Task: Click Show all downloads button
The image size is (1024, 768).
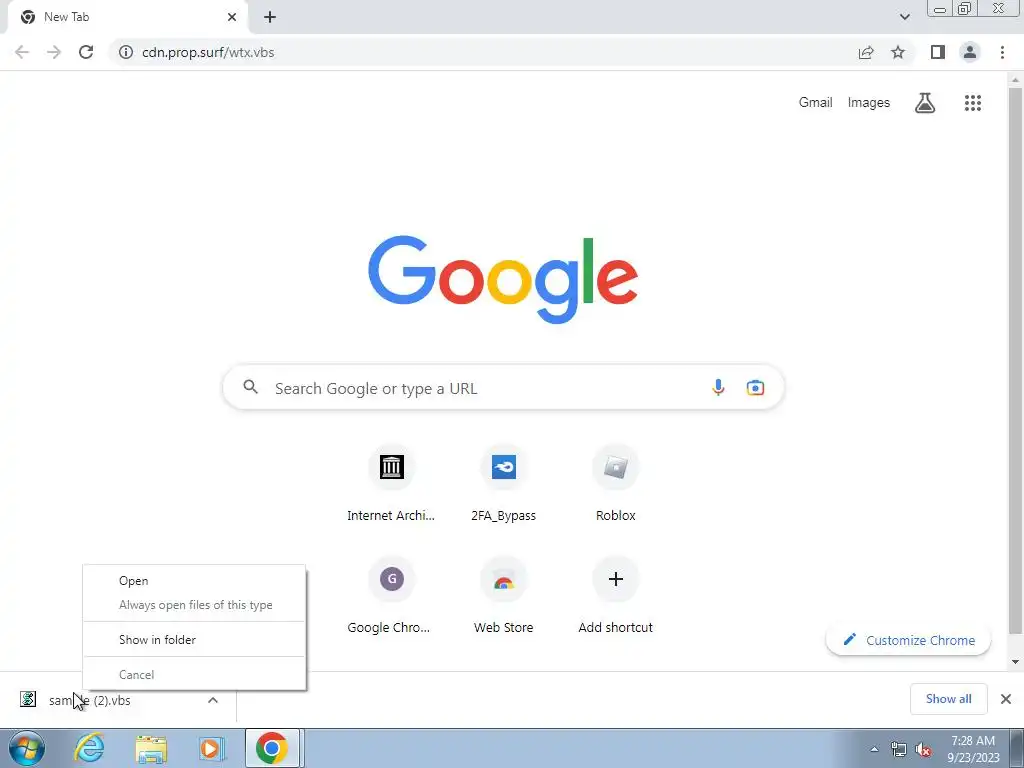Action: (x=948, y=699)
